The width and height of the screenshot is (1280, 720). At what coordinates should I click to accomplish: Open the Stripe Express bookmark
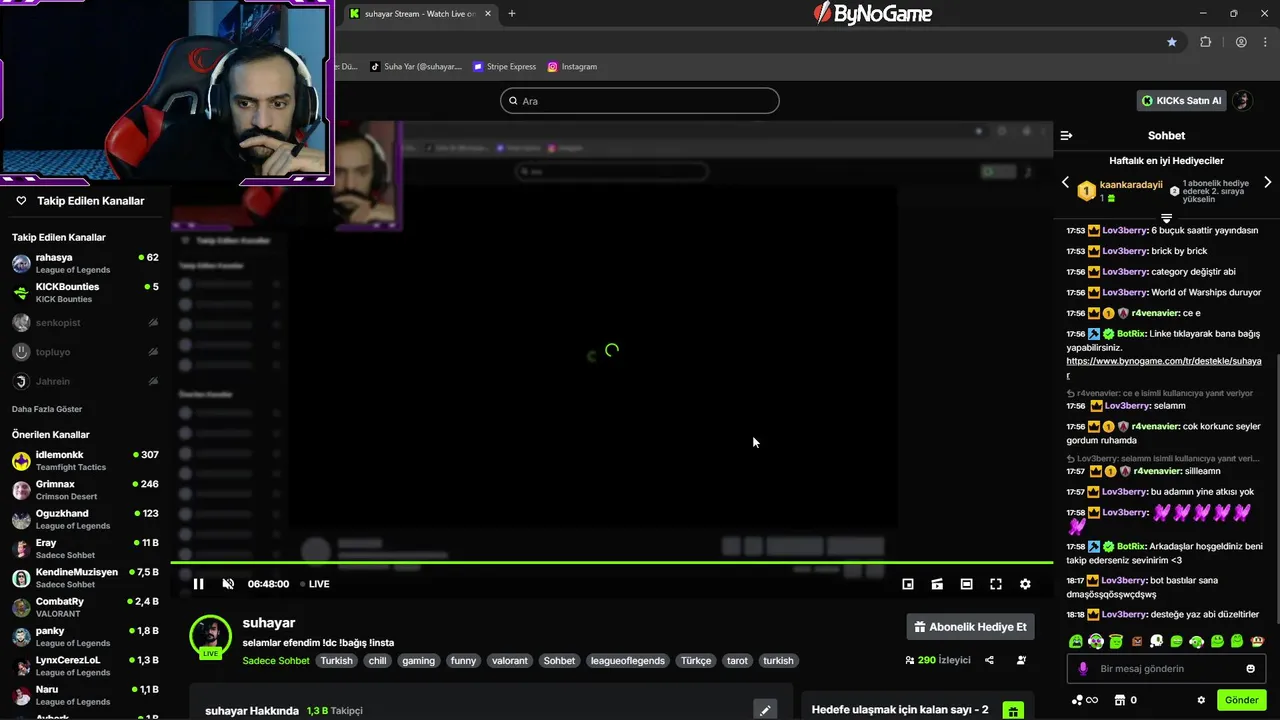[504, 67]
